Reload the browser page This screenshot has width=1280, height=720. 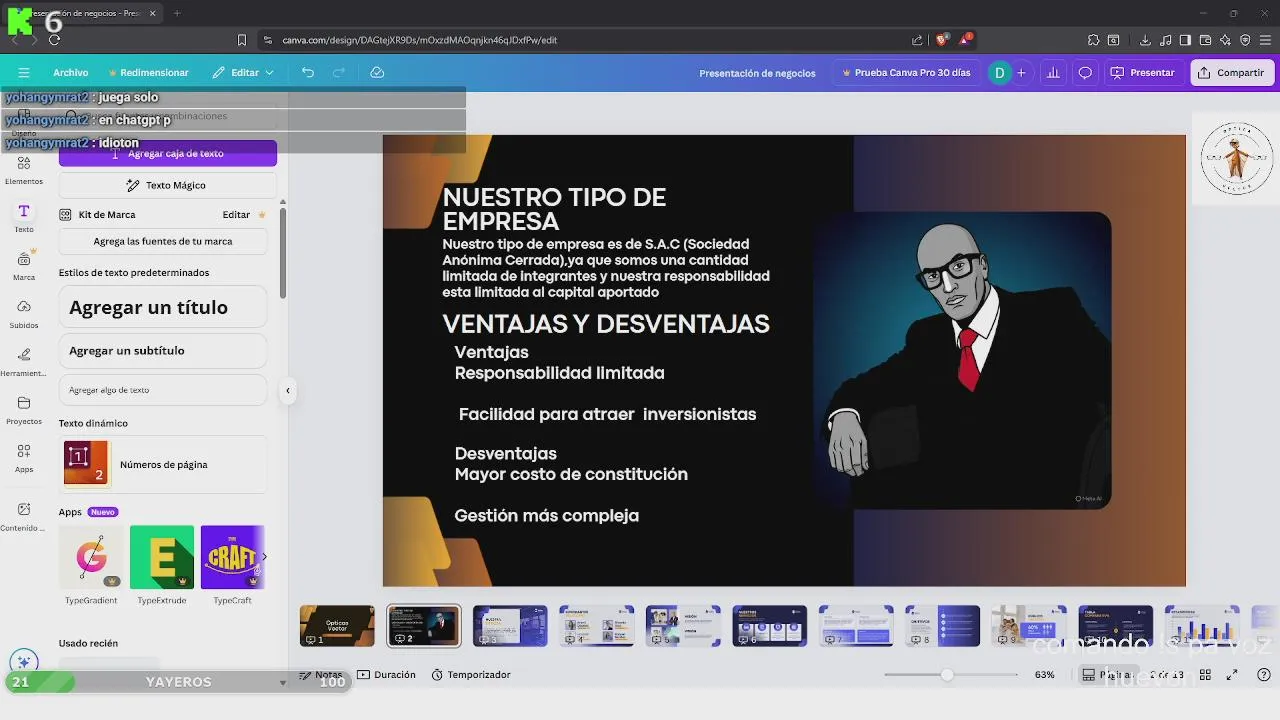(x=54, y=40)
